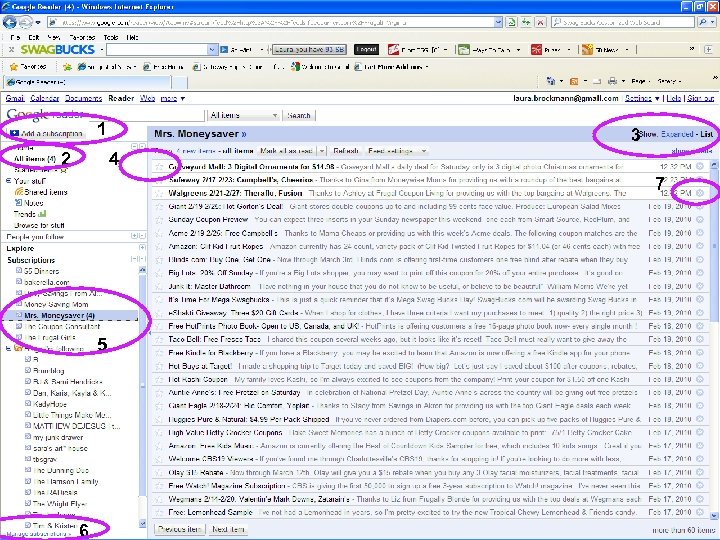Screen dimensions: 720x540
Task: Click the circle icon on Taco Bell row
Action: [x=700, y=339]
